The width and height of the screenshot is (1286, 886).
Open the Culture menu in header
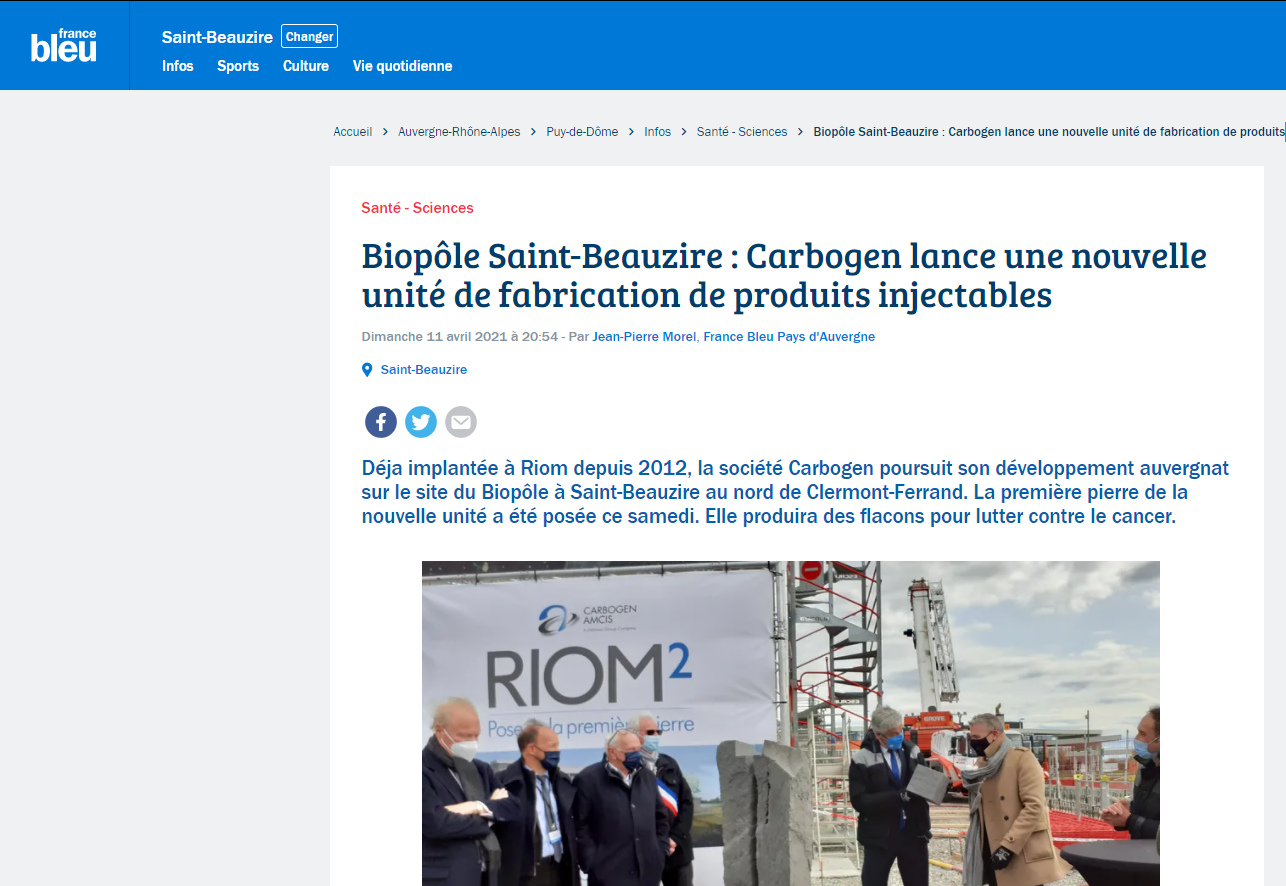[x=306, y=66]
